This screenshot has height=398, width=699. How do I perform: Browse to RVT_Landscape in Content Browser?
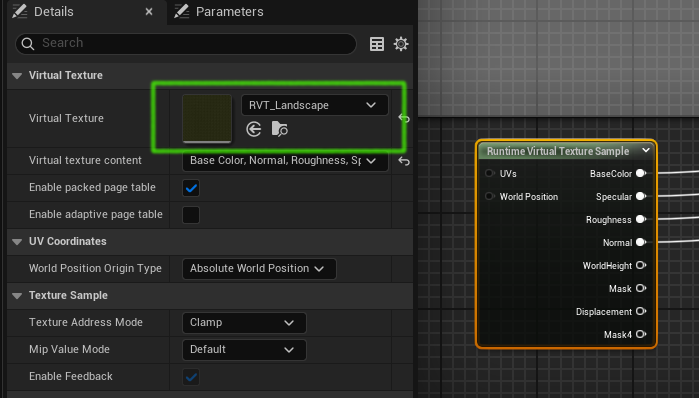point(280,129)
